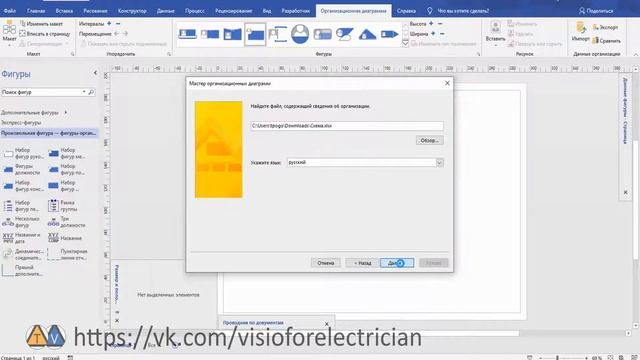The height and width of the screenshot is (360, 640).
Task: Click the Далее button in wizard
Action: (397, 263)
